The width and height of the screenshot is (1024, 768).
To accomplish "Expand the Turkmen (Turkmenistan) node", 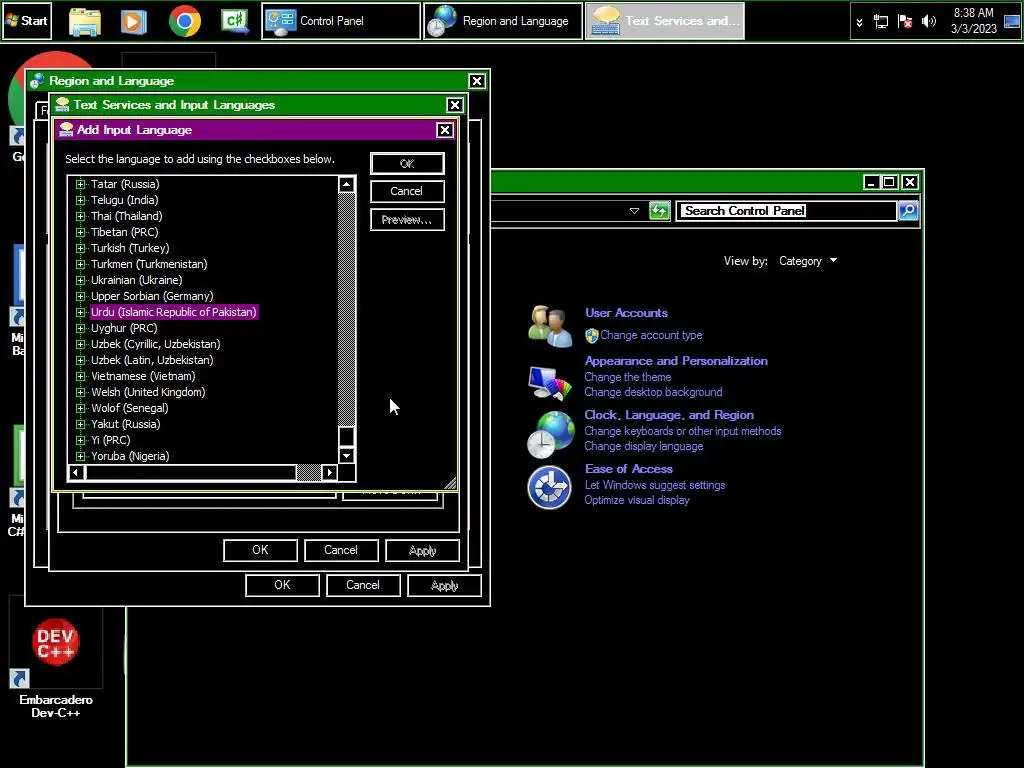I will [x=80, y=264].
